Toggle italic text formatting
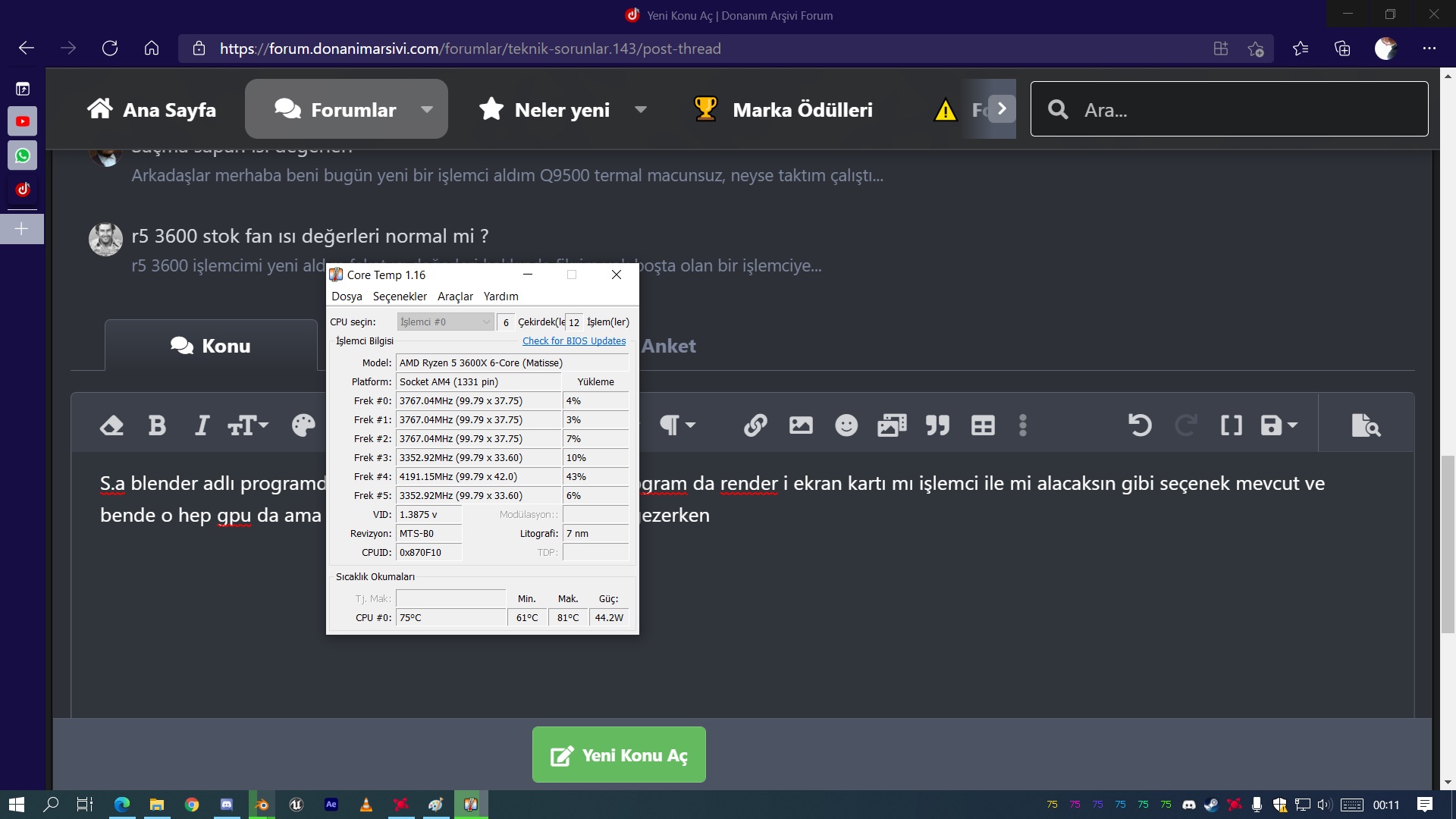Screen dimensions: 1456x819 coord(202,425)
